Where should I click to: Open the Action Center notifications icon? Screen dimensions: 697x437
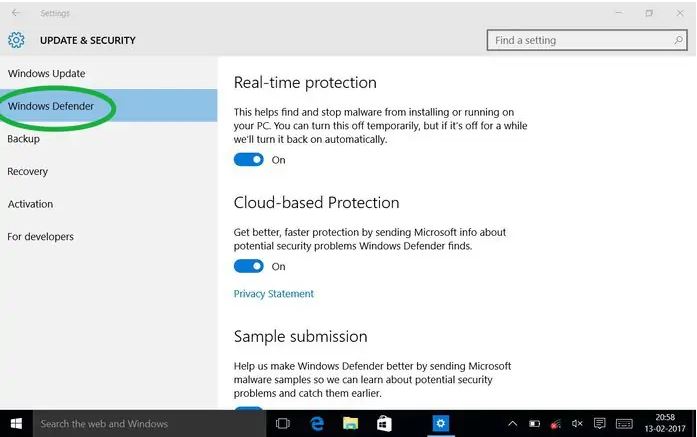(x=600, y=424)
